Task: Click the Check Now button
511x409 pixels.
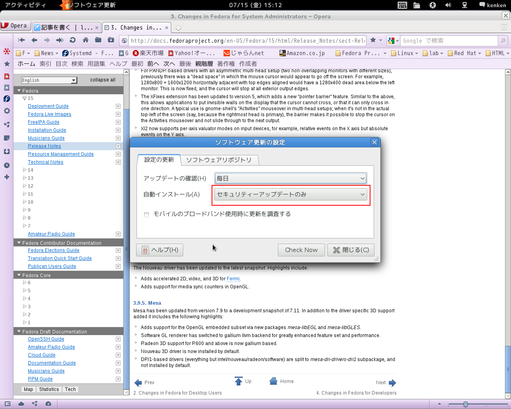Action: click(301, 250)
